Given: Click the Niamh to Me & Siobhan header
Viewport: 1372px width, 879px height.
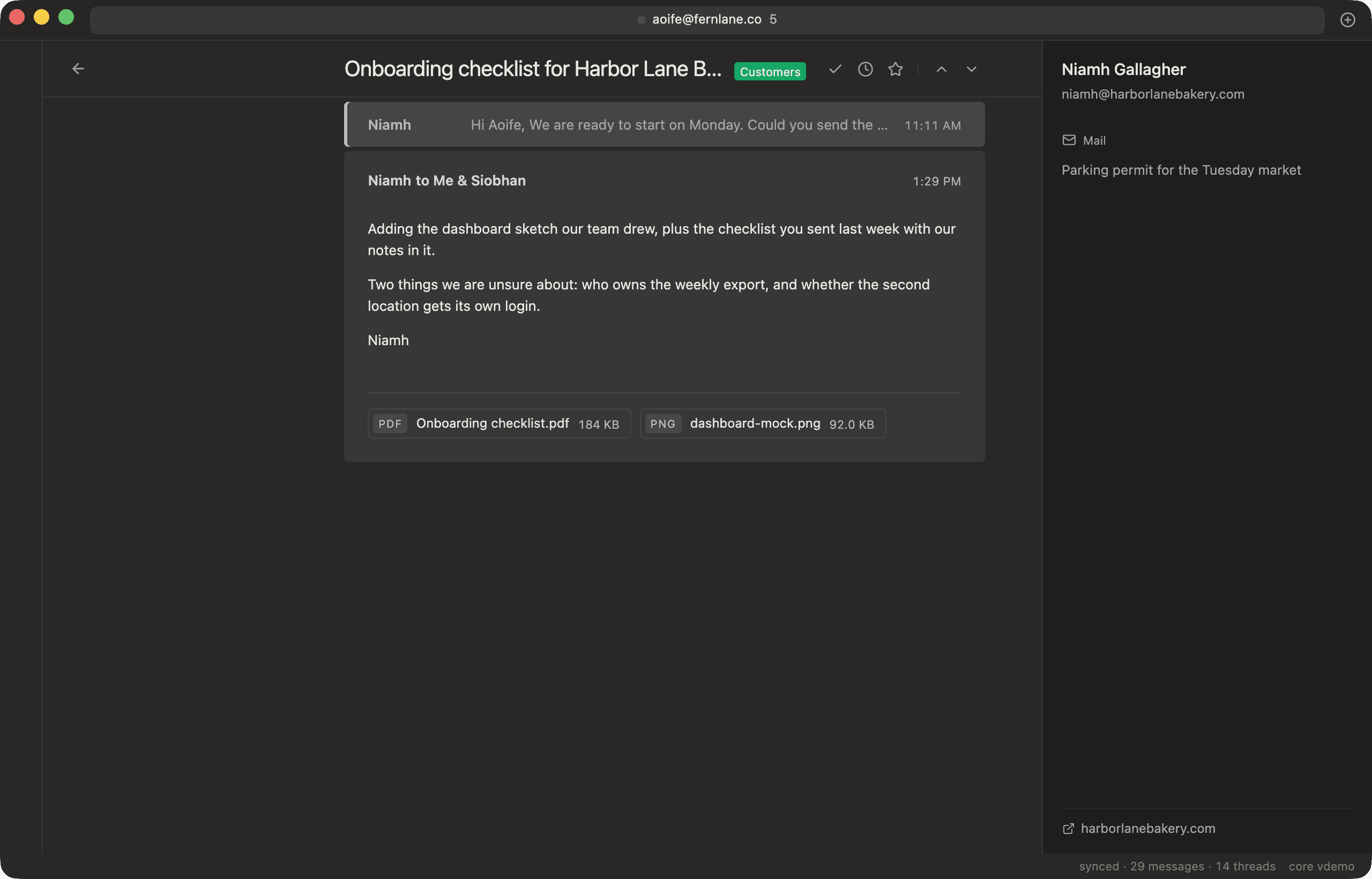Looking at the screenshot, I should 446,181.
